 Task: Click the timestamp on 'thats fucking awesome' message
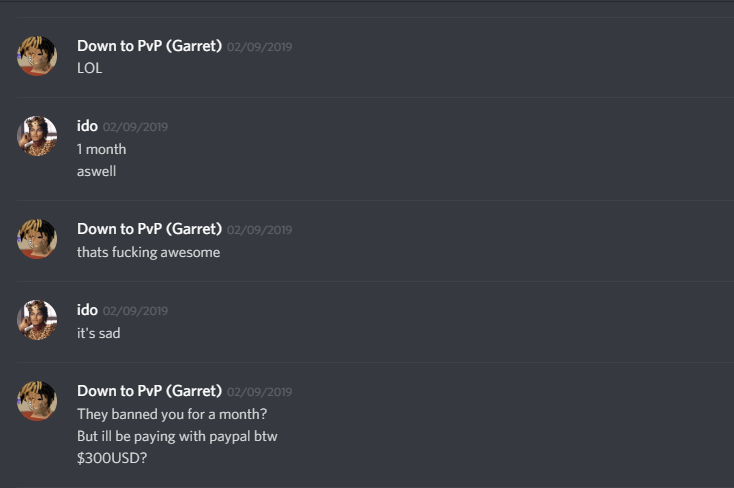pos(259,230)
